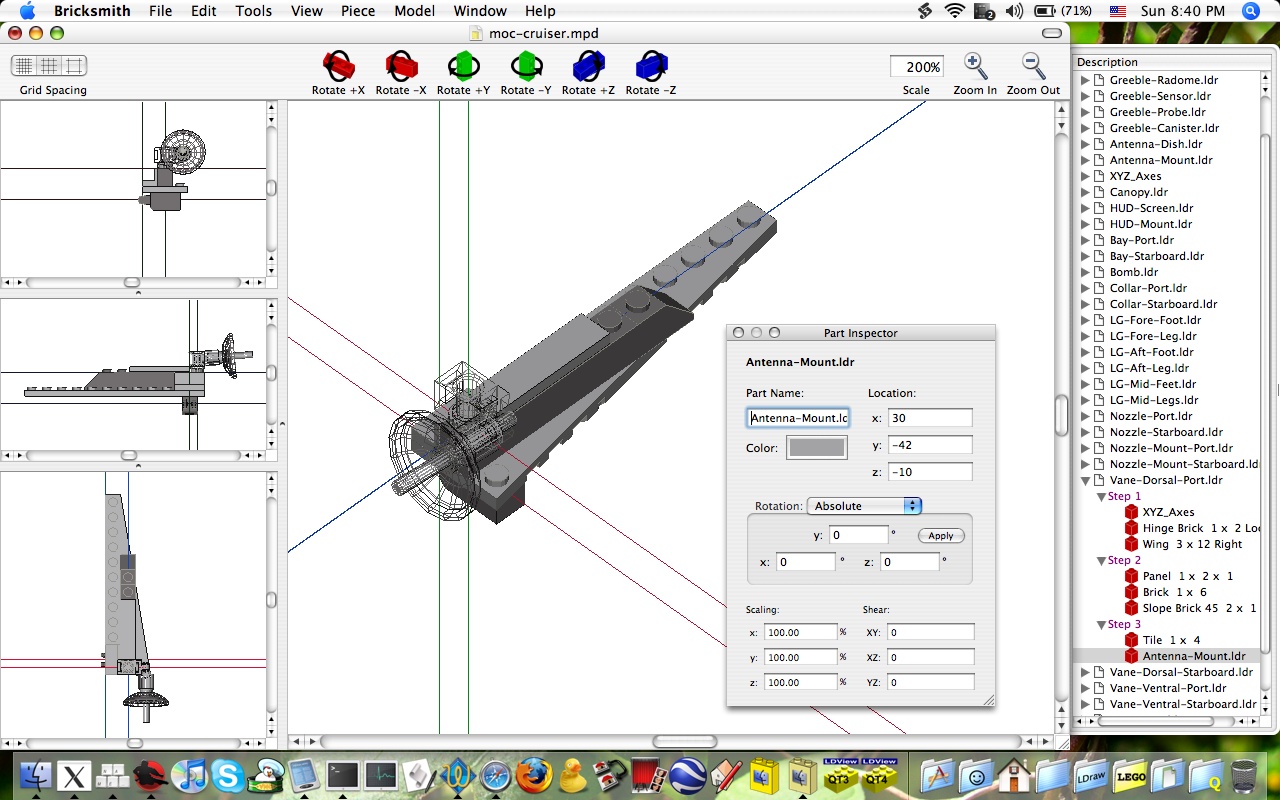Open the Model menu

[x=414, y=11]
